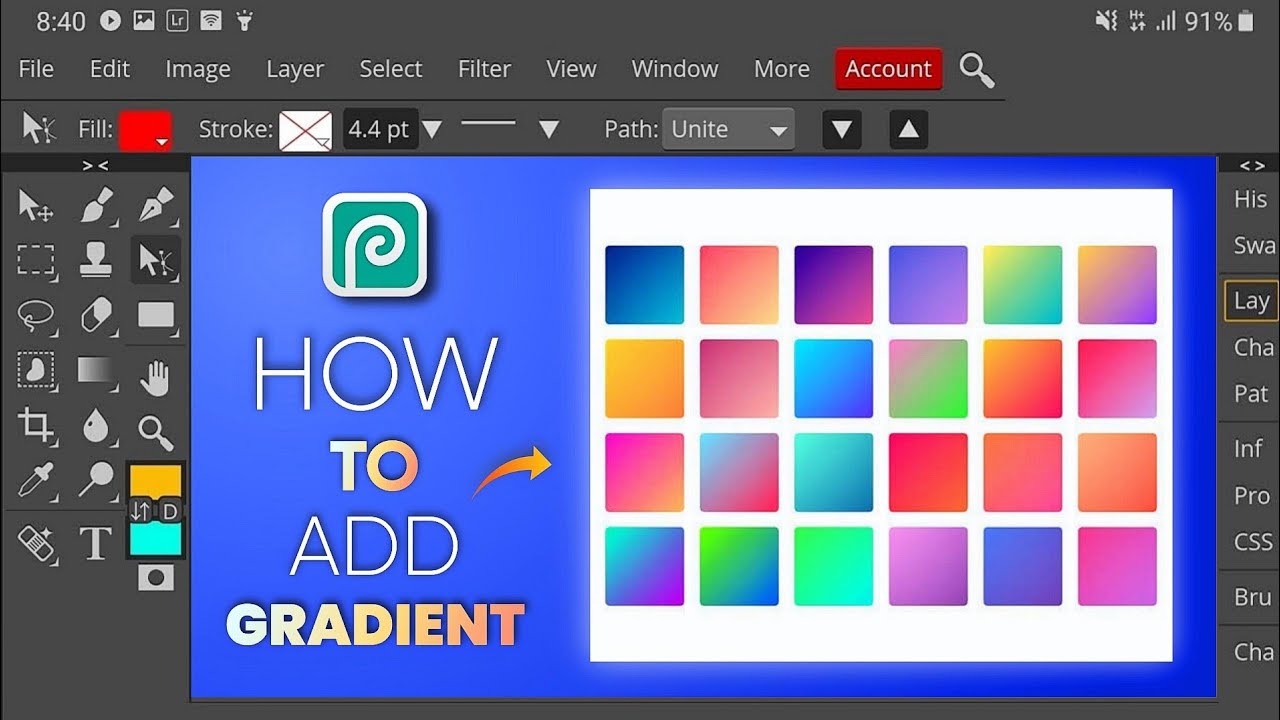
Task: Select the Move tool
Action: click(x=36, y=207)
